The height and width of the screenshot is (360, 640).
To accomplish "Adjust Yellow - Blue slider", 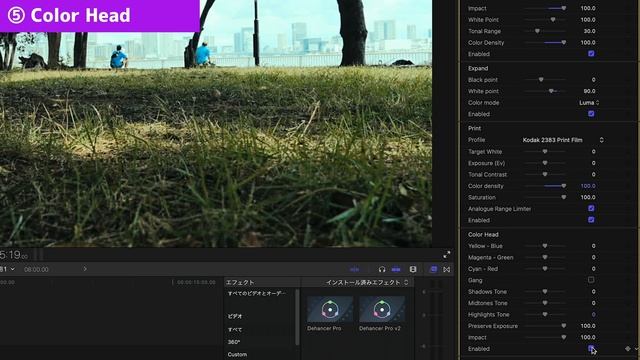I will point(545,246).
